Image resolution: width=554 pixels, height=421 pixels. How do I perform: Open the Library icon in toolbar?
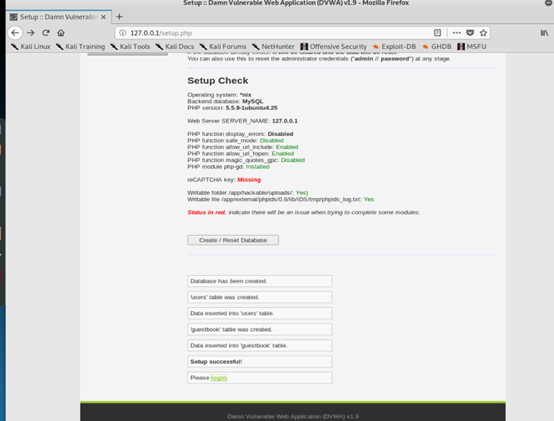tap(544, 33)
